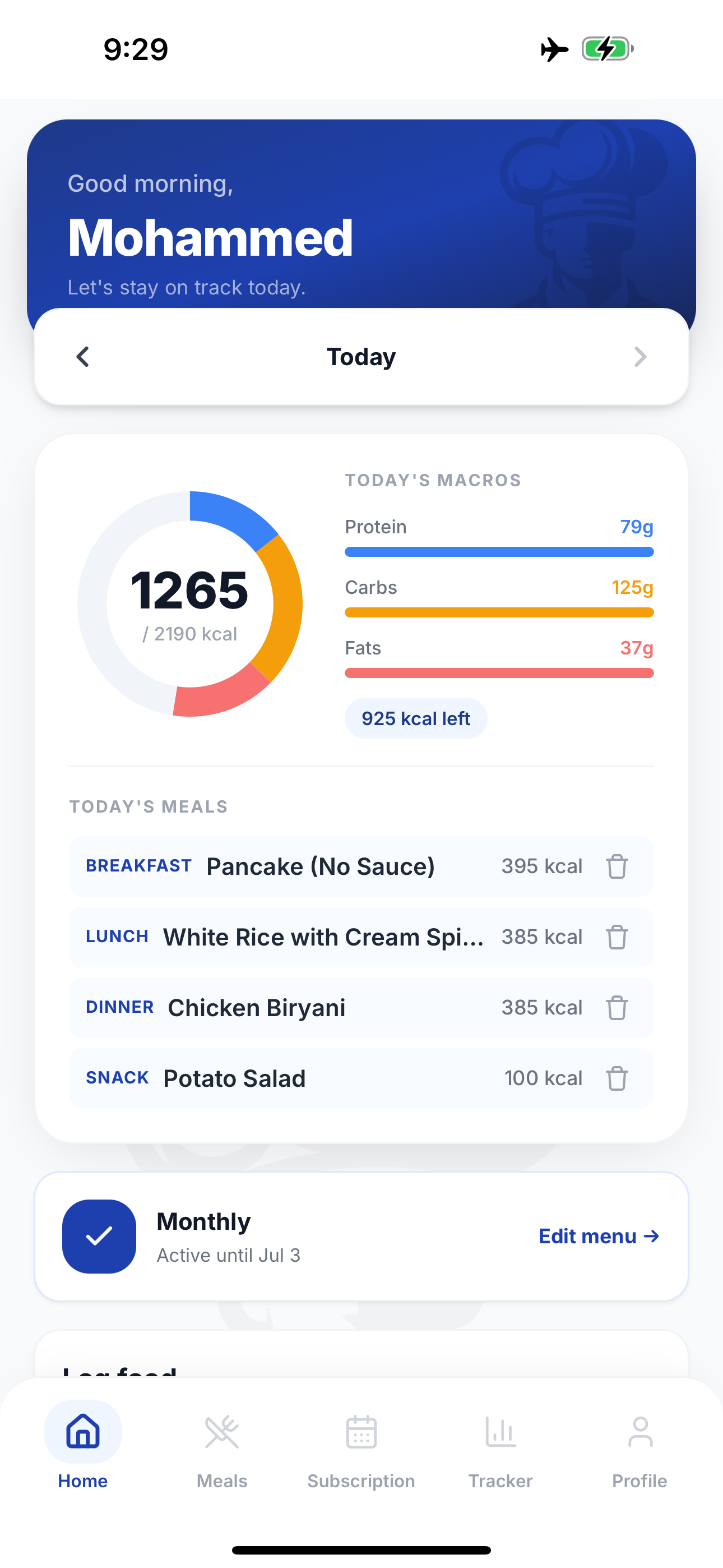Select the Protein progress bar
This screenshot has height=1568, width=723.
coord(499,552)
